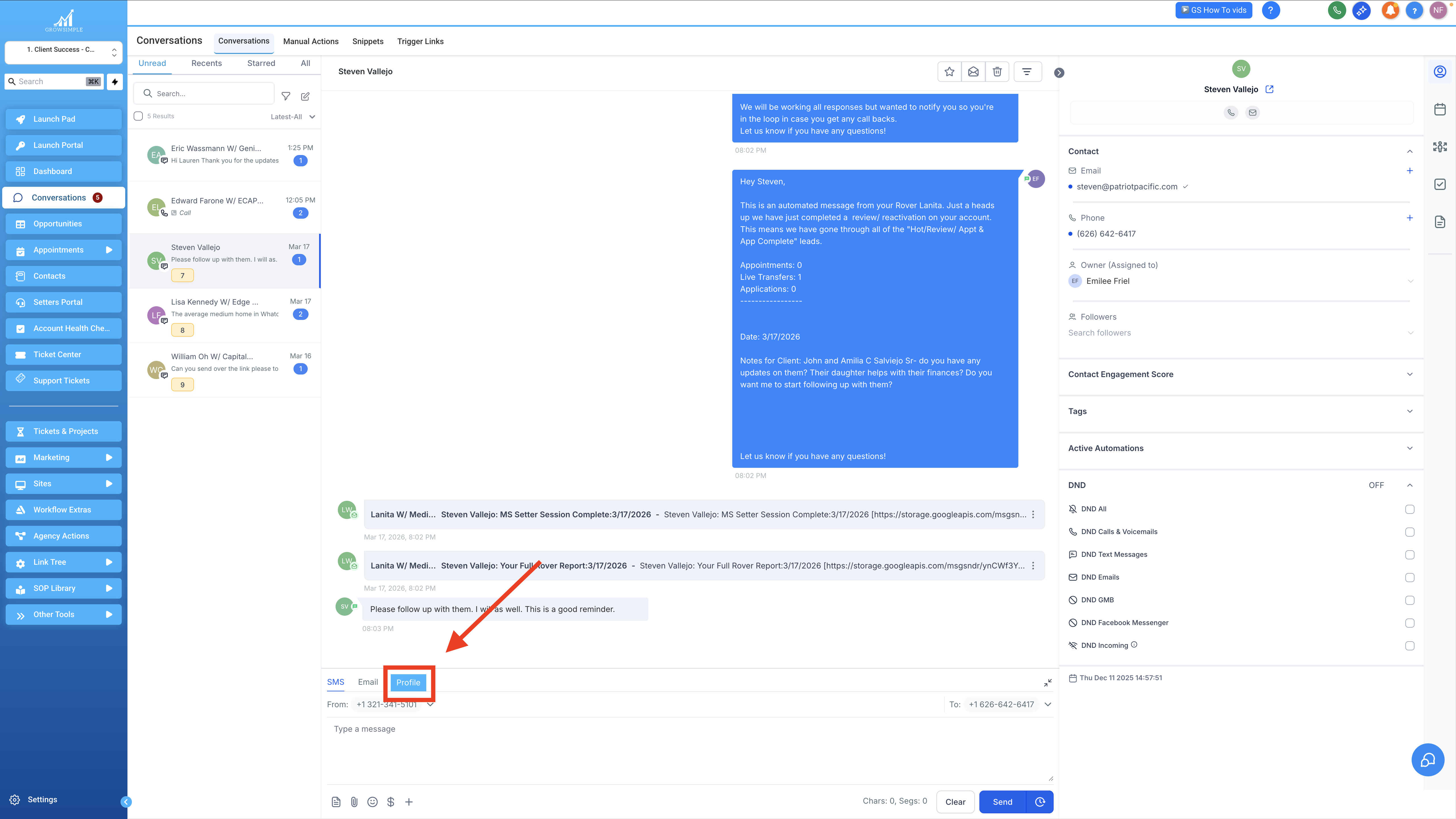This screenshot has width=1456, height=819.
Task: Open the compose new message icon
Action: pos(305,97)
